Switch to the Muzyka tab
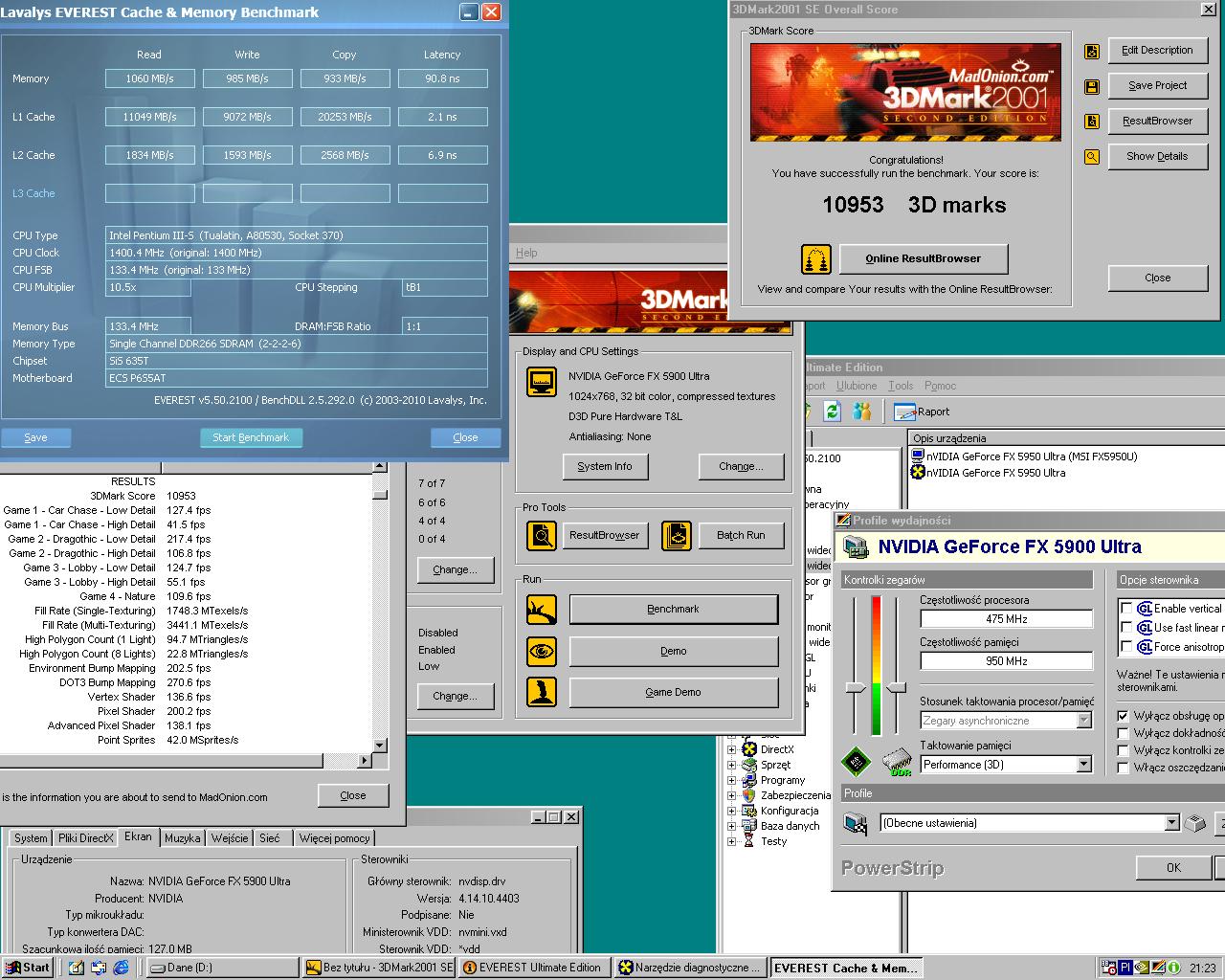 182,838
